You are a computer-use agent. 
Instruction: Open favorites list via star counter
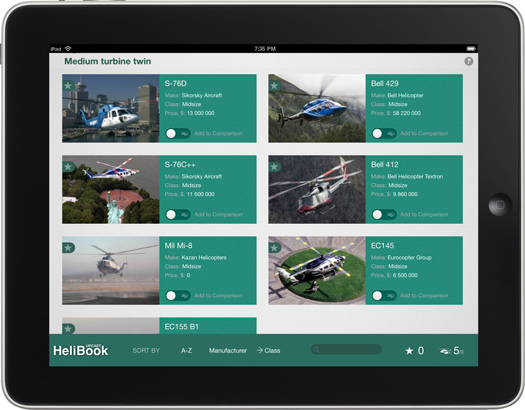point(415,350)
